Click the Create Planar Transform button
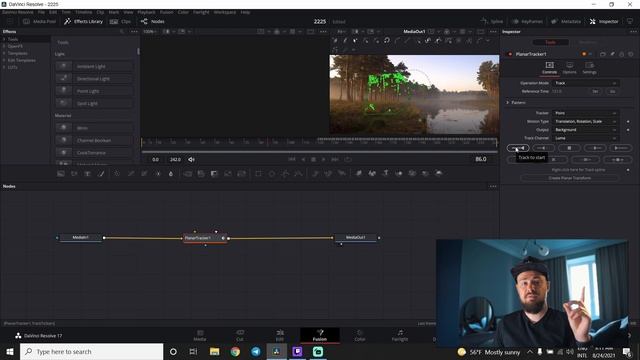The image size is (640, 360). click(569, 178)
